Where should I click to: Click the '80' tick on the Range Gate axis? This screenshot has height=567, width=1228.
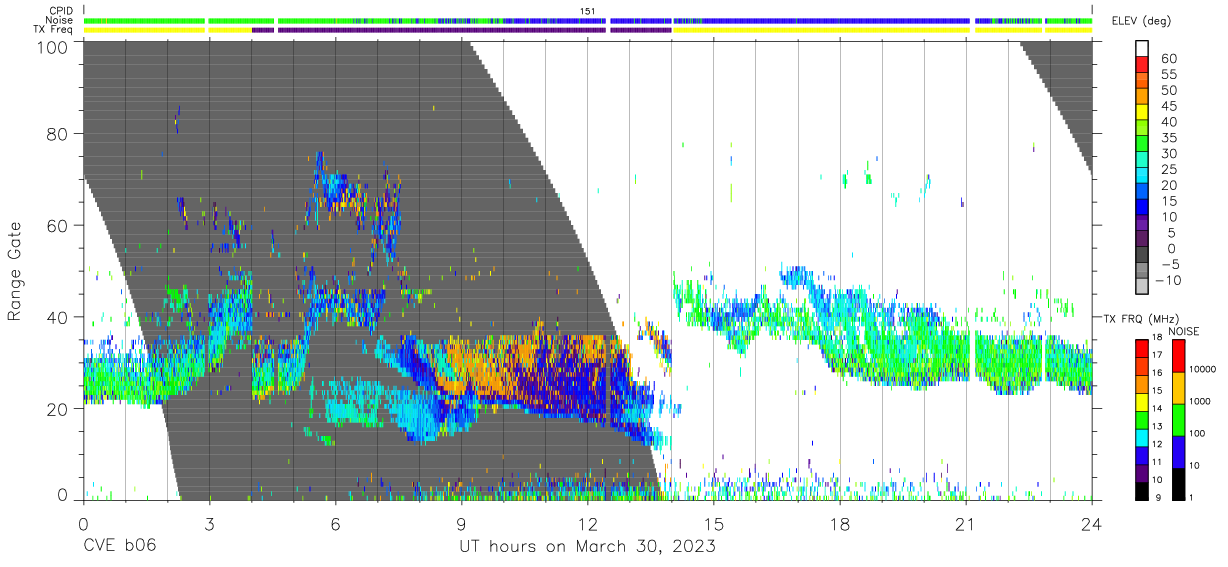click(x=58, y=133)
